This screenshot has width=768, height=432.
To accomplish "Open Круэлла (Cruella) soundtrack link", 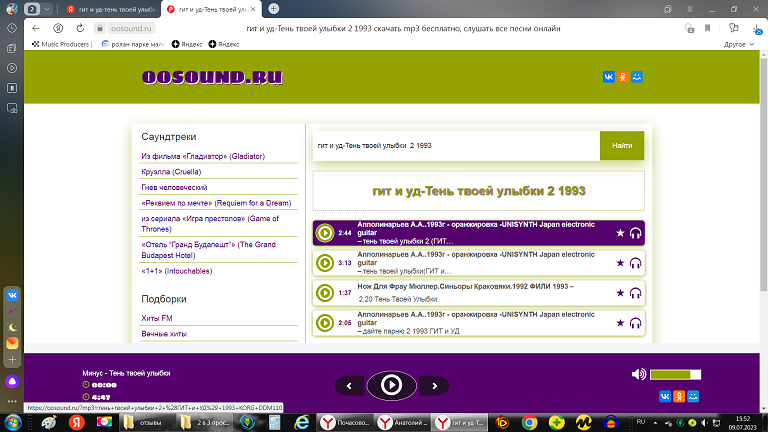I will coord(171,172).
